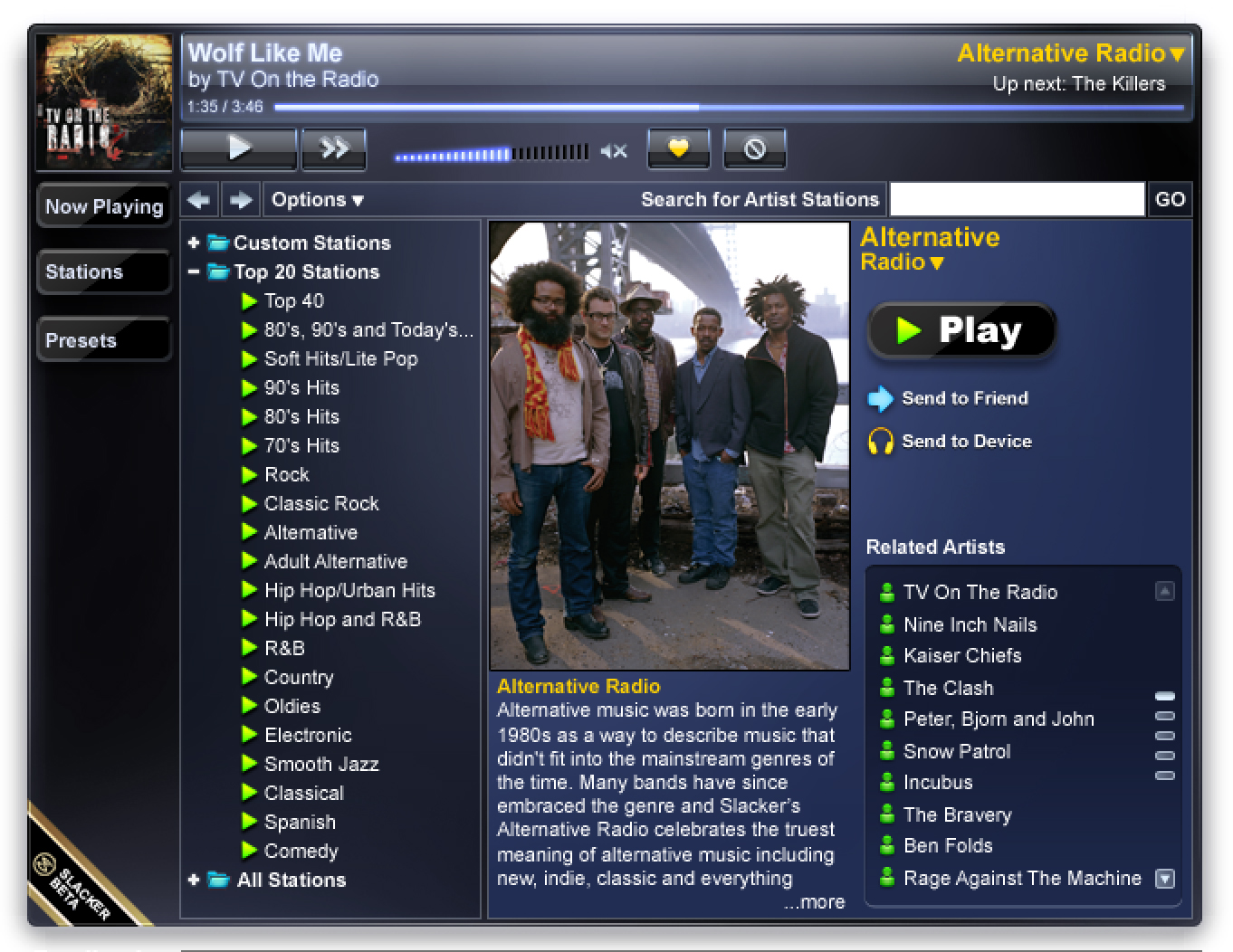Focus the artist station search field
The width and height of the screenshot is (1233, 952).
tap(1018, 199)
